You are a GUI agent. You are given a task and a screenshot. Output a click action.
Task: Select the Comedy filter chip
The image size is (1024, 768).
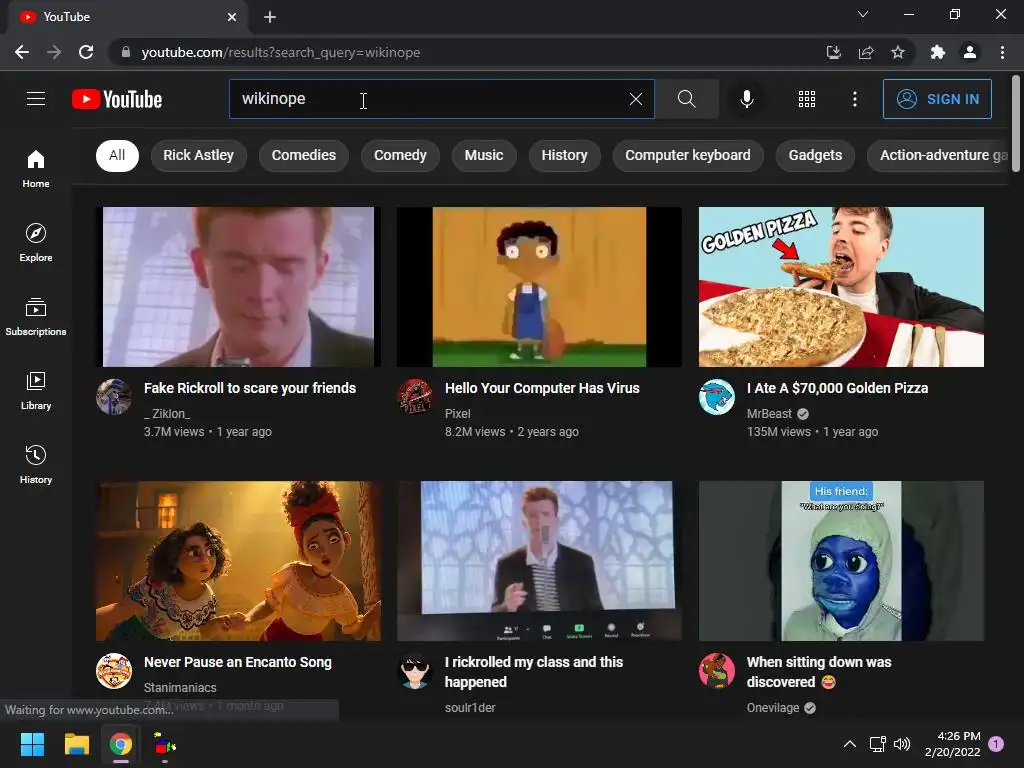pyautogui.click(x=400, y=155)
